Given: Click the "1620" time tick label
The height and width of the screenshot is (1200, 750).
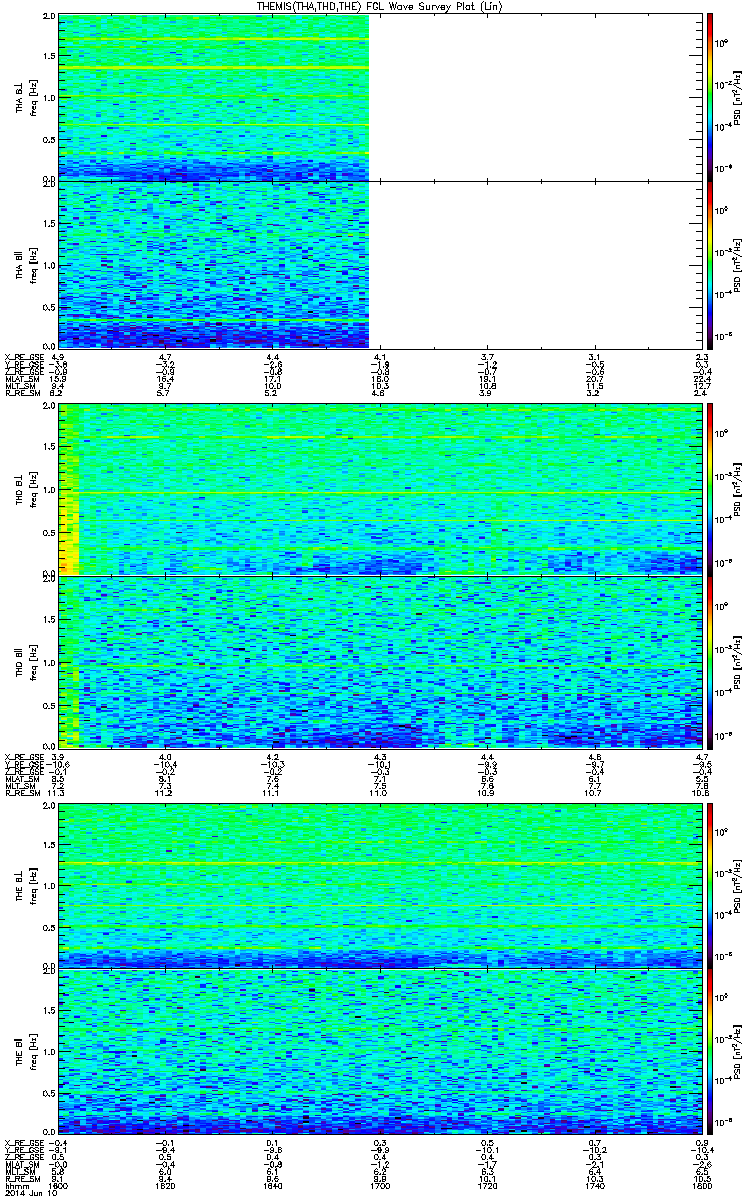Looking at the screenshot, I should pyautogui.click(x=165, y=1186).
